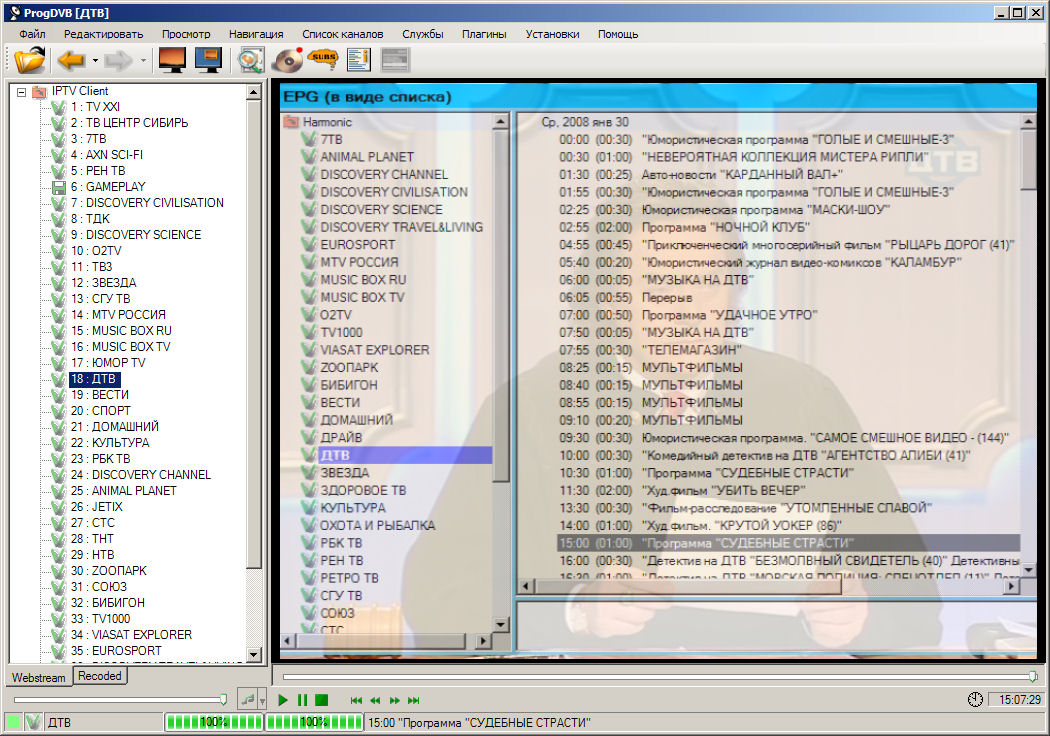Select ОХОТА И РЫБАЛКА in EPG list

click(x=378, y=526)
